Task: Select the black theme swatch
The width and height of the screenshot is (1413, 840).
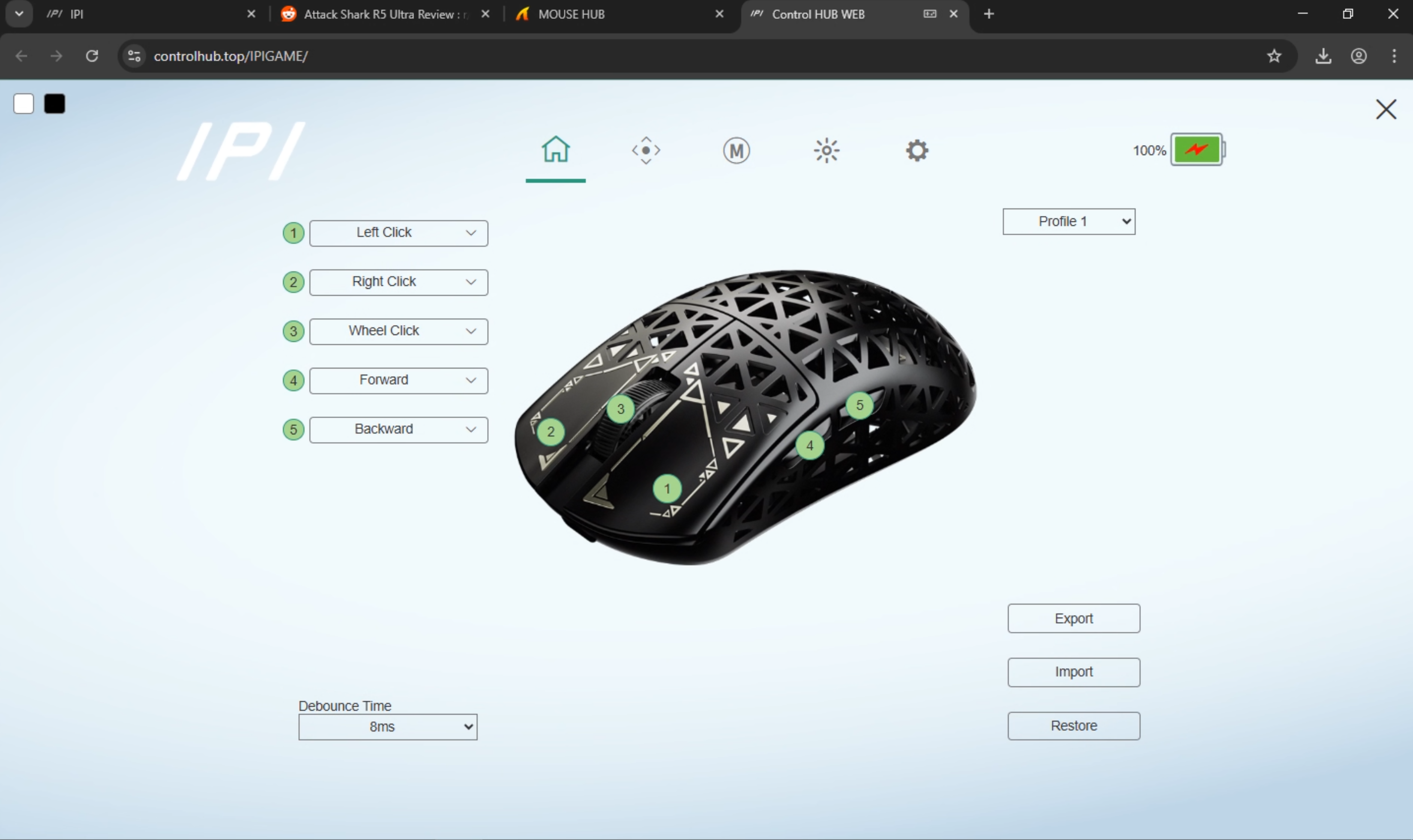Action: (55, 104)
